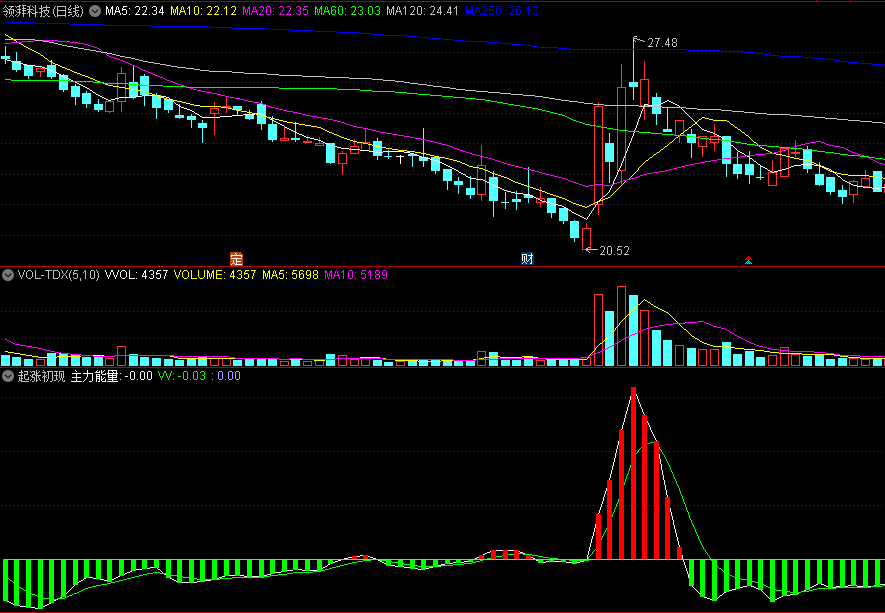Click the MA5: 22.34 price average label

point(134,11)
